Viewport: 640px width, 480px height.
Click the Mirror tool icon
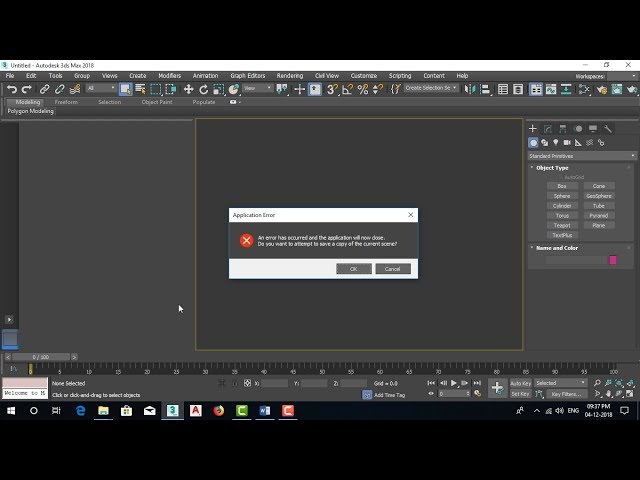point(470,89)
